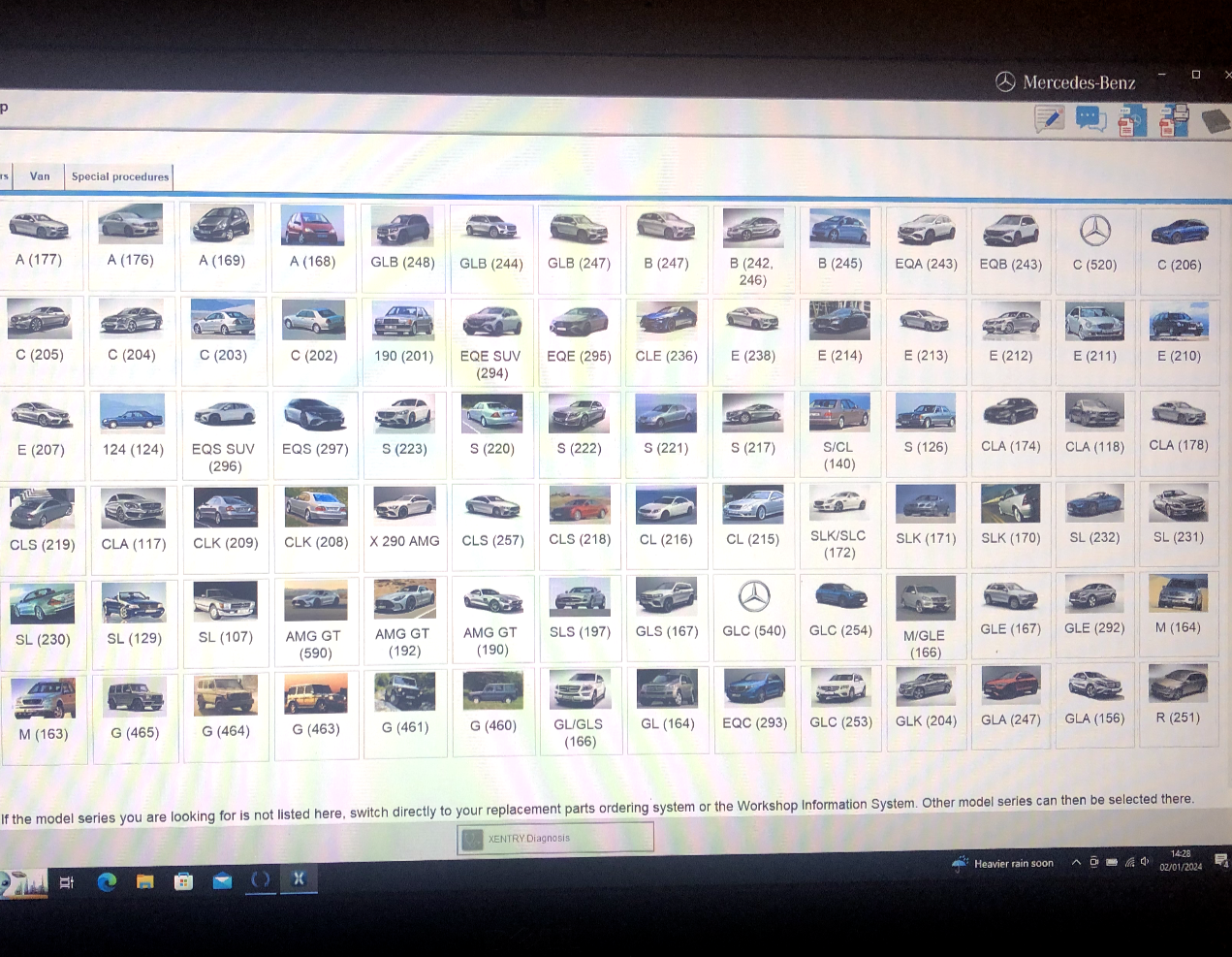The image size is (1232, 957).
Task: Click the volume speaker icon in tray
Action: click(x=1145, y=862)
